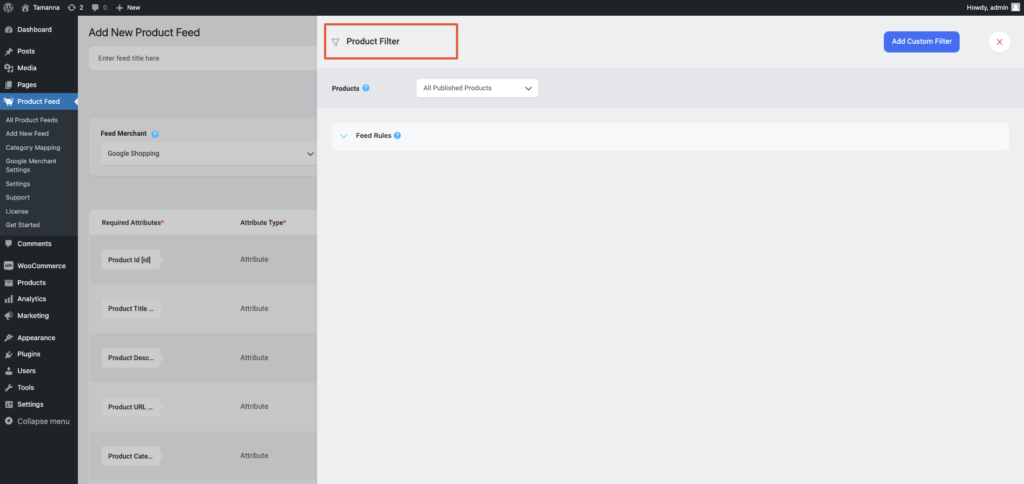Click the Plugins plug icon
The width and height of the screenshot is (1024, 484).
coord(8,354)
